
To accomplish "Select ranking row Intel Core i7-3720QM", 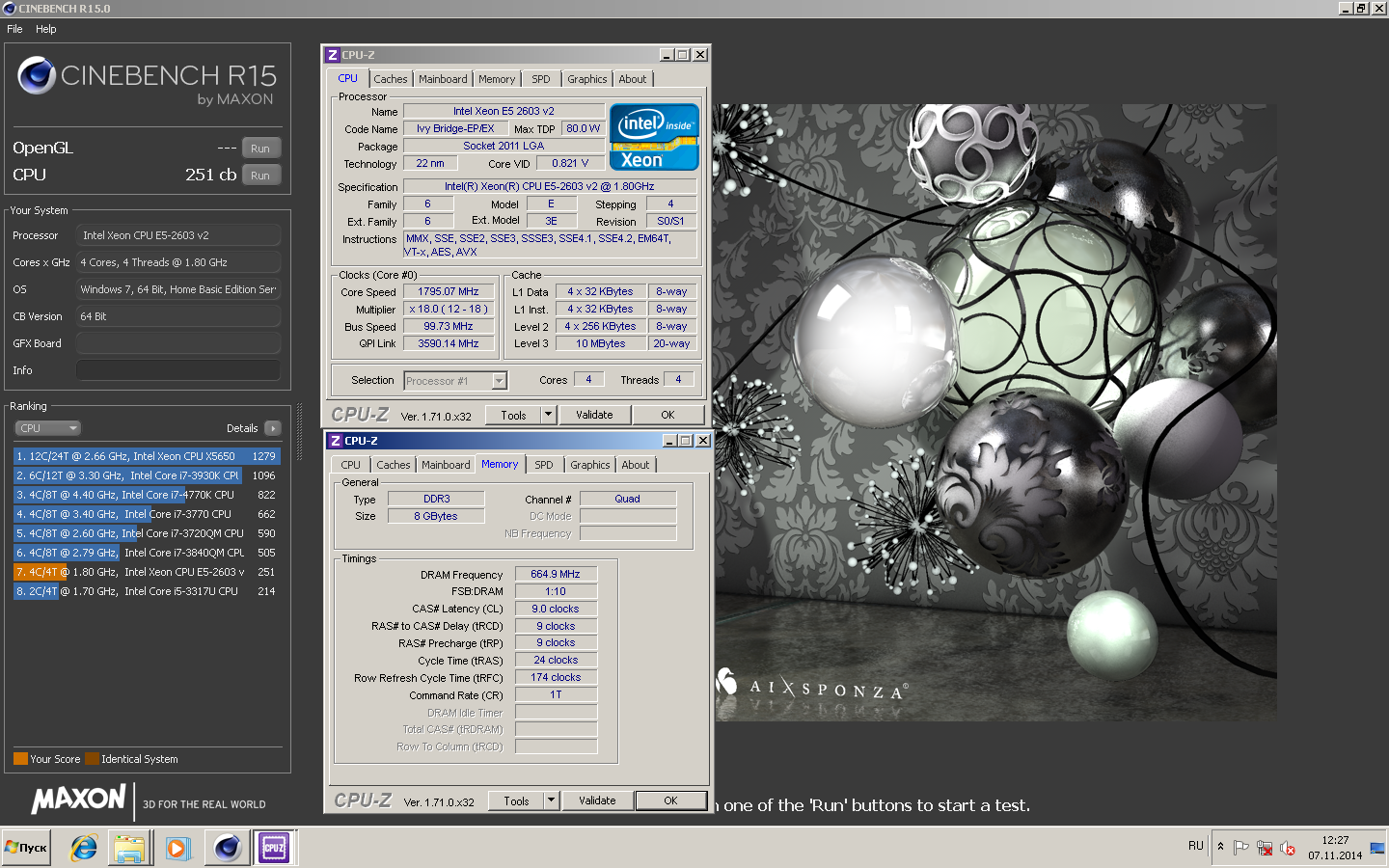I will pyautogui.click(x=147, y=533).
